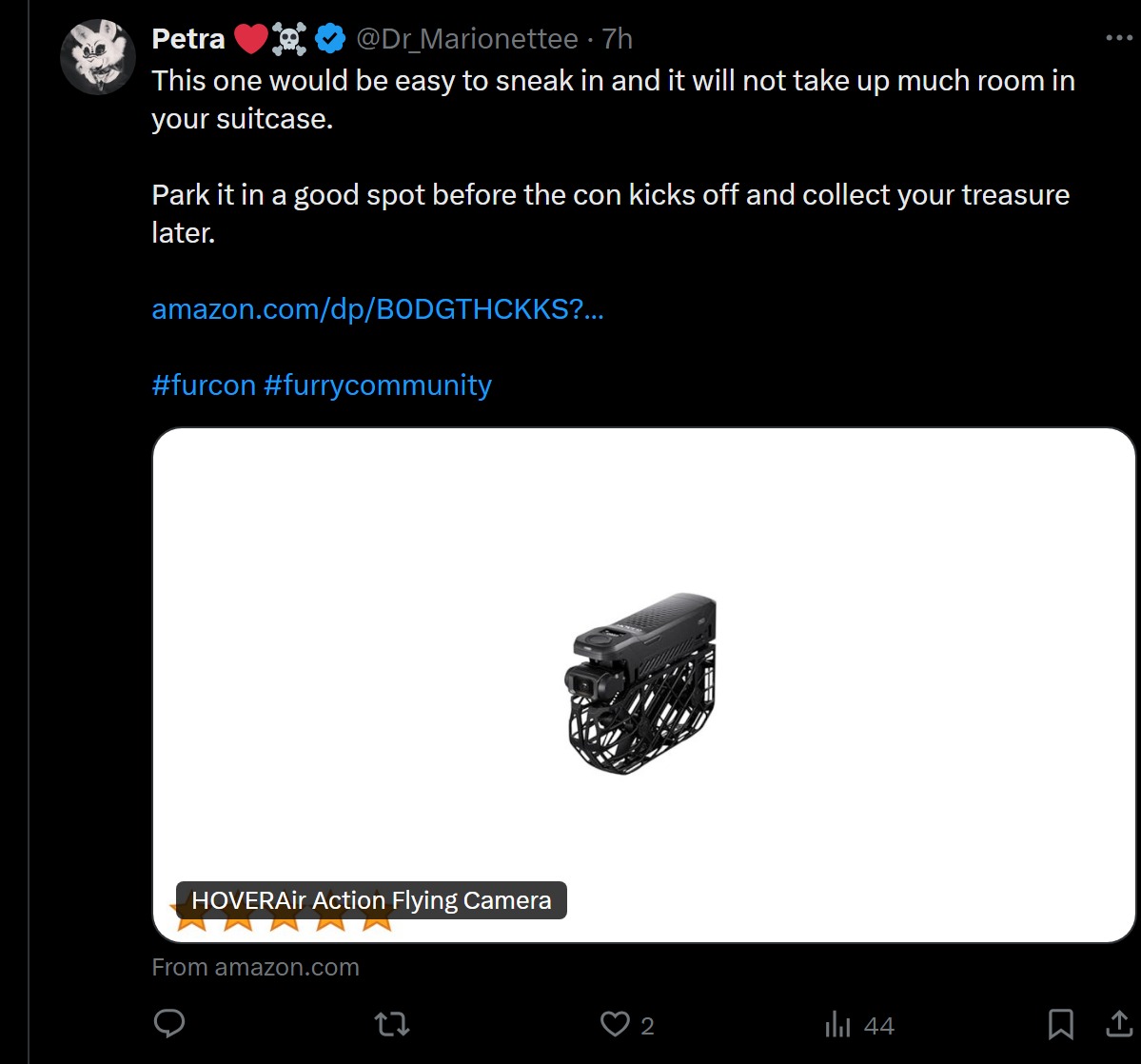This screenshot has width=1141, height=1064.
Task: Click the From amazon.com source text
Action: (255, 967)
